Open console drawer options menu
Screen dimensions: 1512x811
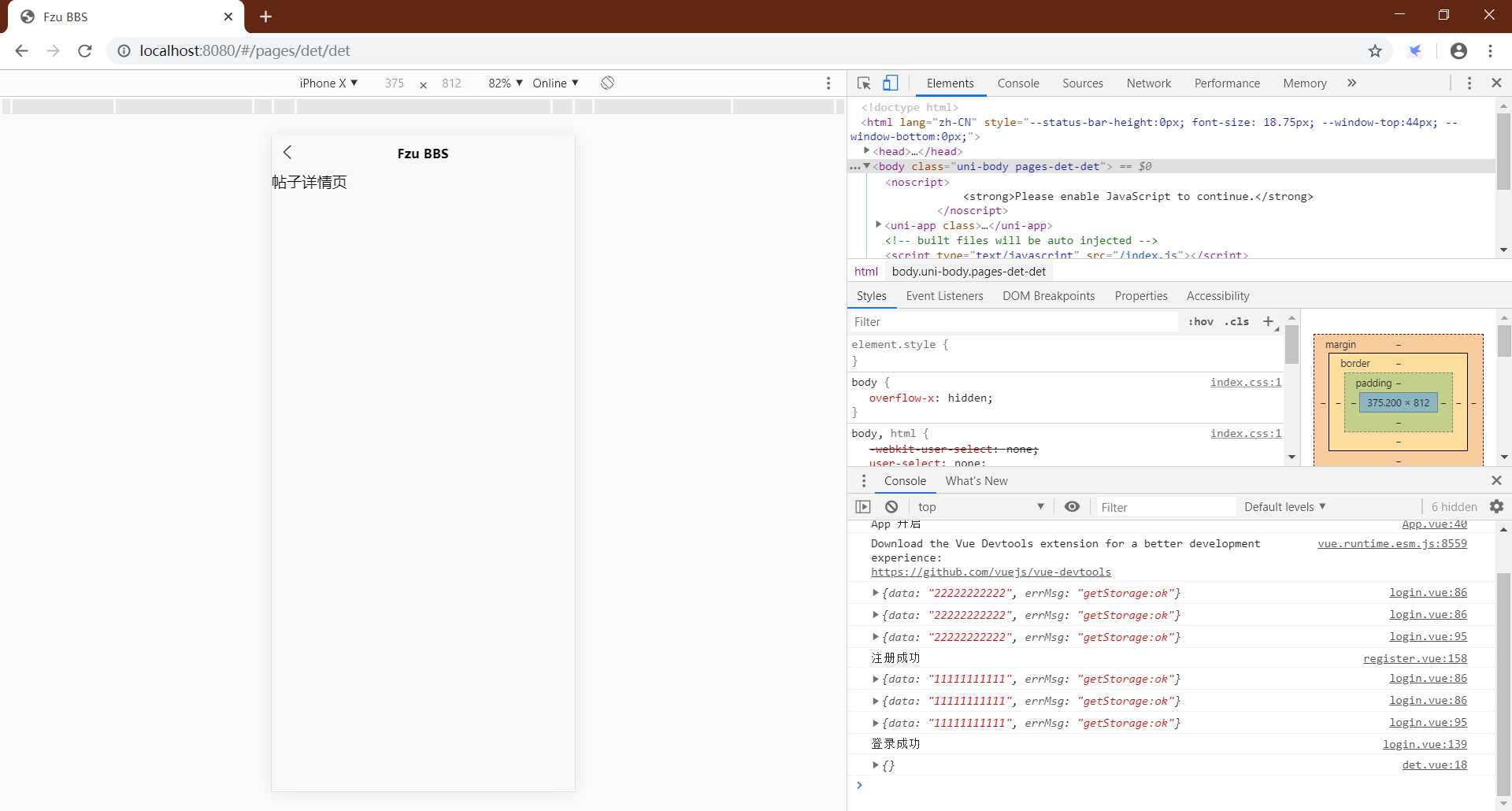tap(864, 480)
